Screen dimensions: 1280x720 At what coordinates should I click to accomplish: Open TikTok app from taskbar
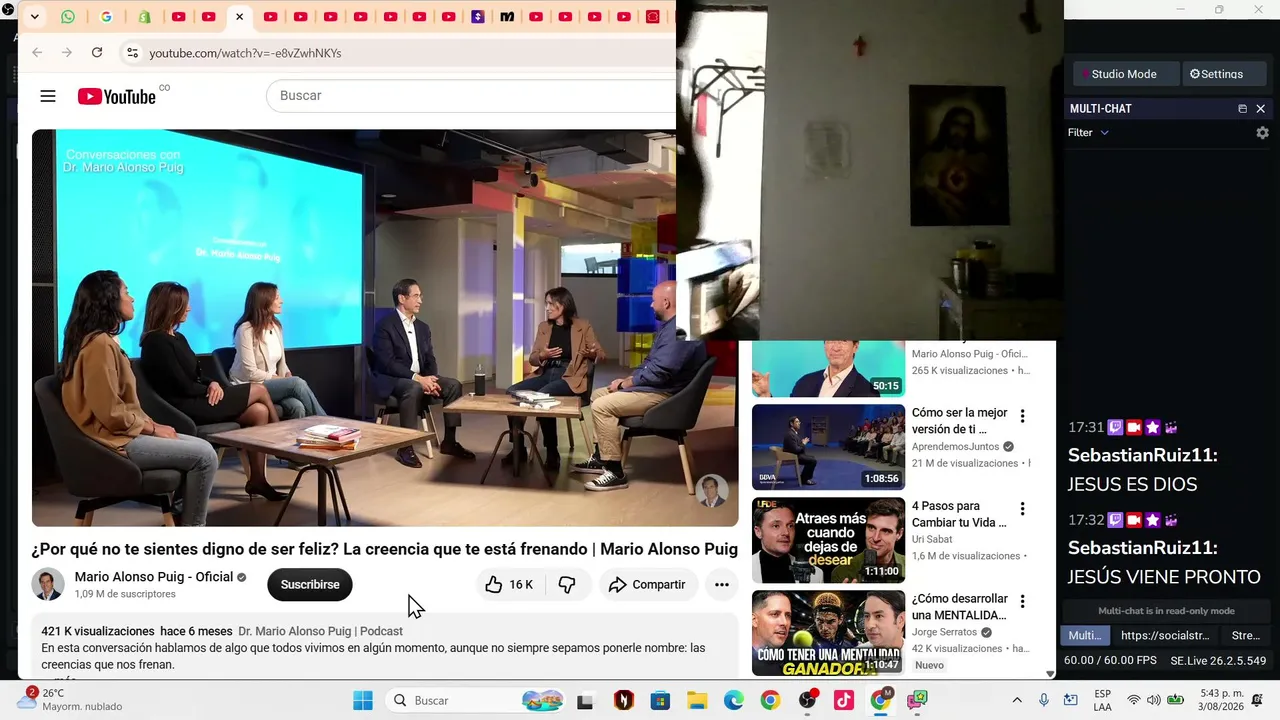coord(843,700)
